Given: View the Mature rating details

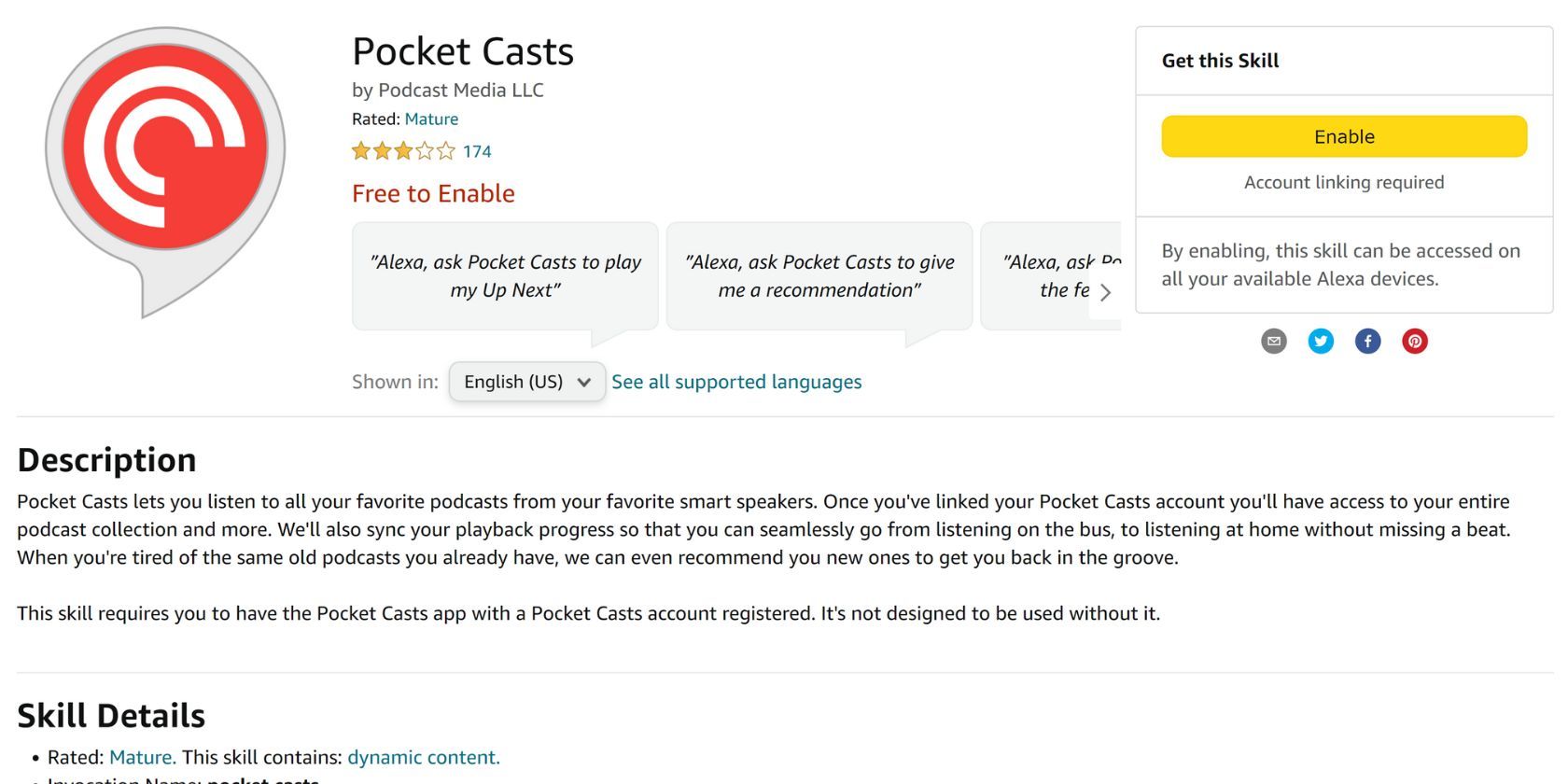Looking at the screenshot, I should (x=431, y=119).
